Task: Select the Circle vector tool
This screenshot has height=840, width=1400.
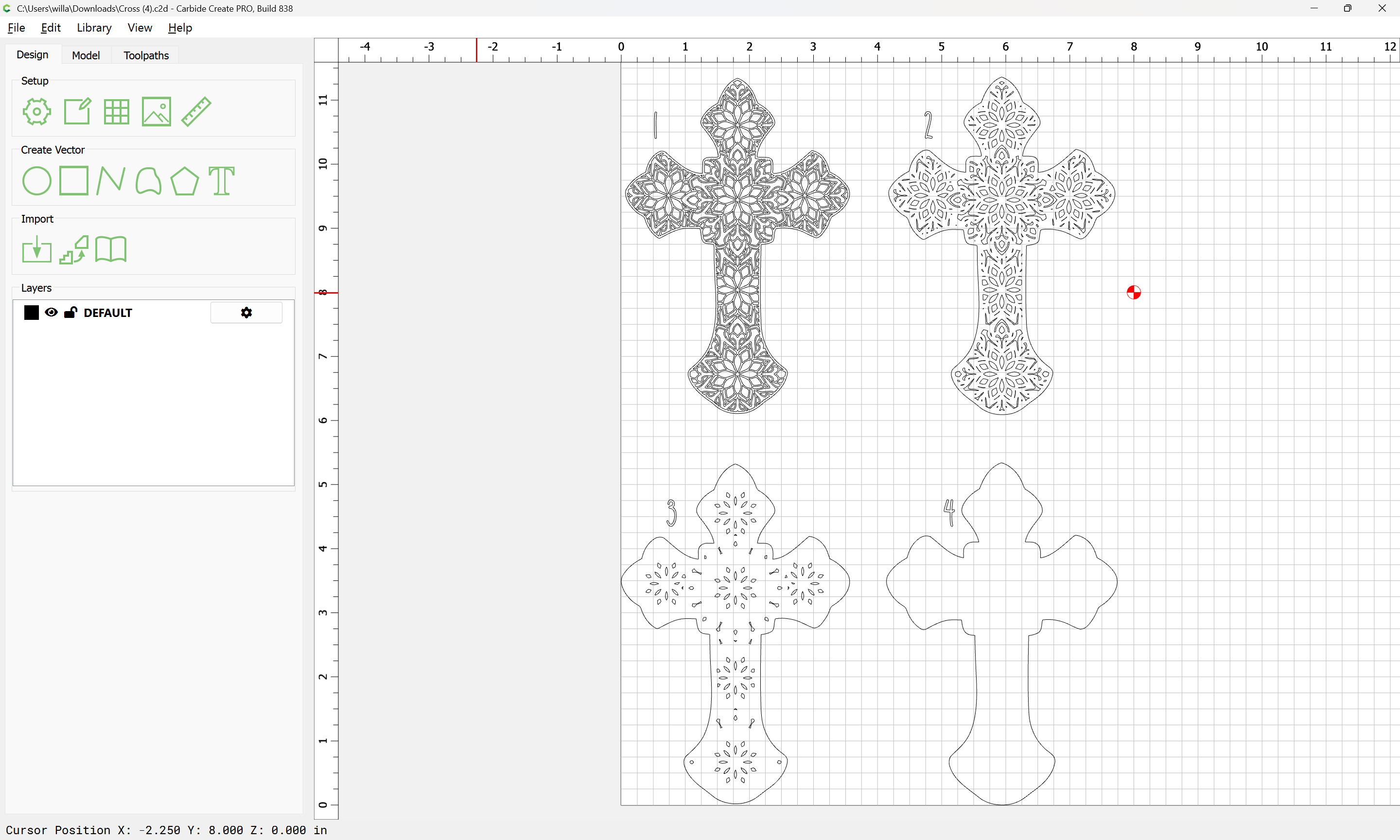Action: pyautogui.click(x=36, y=181)
